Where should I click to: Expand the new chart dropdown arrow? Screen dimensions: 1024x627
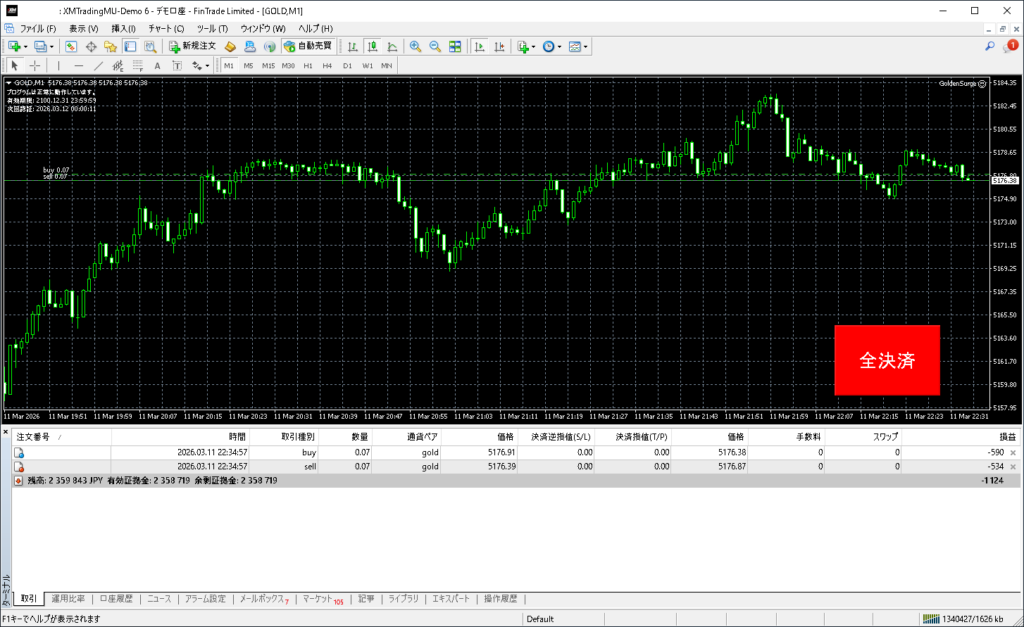coord(24,46)
